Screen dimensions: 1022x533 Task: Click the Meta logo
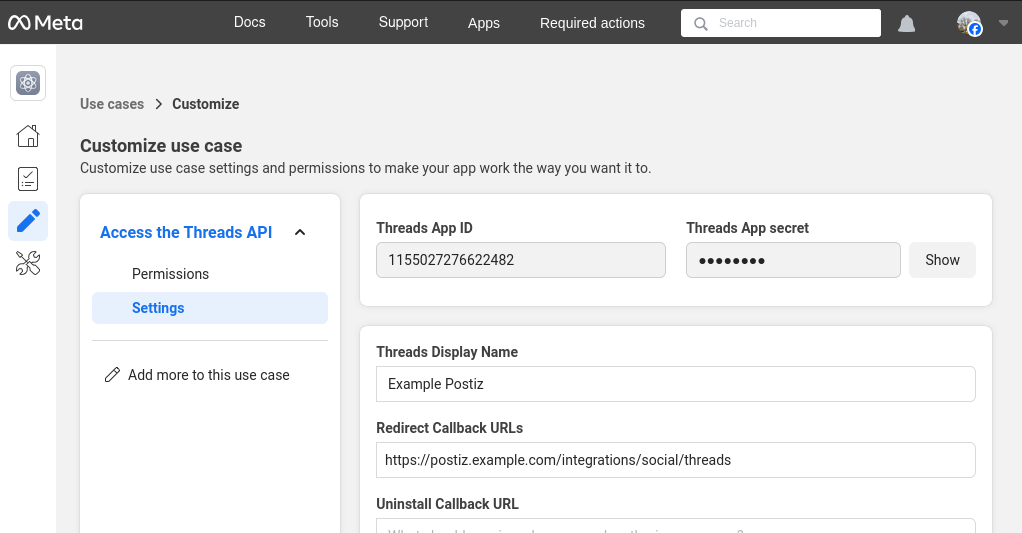click(45, 23)
